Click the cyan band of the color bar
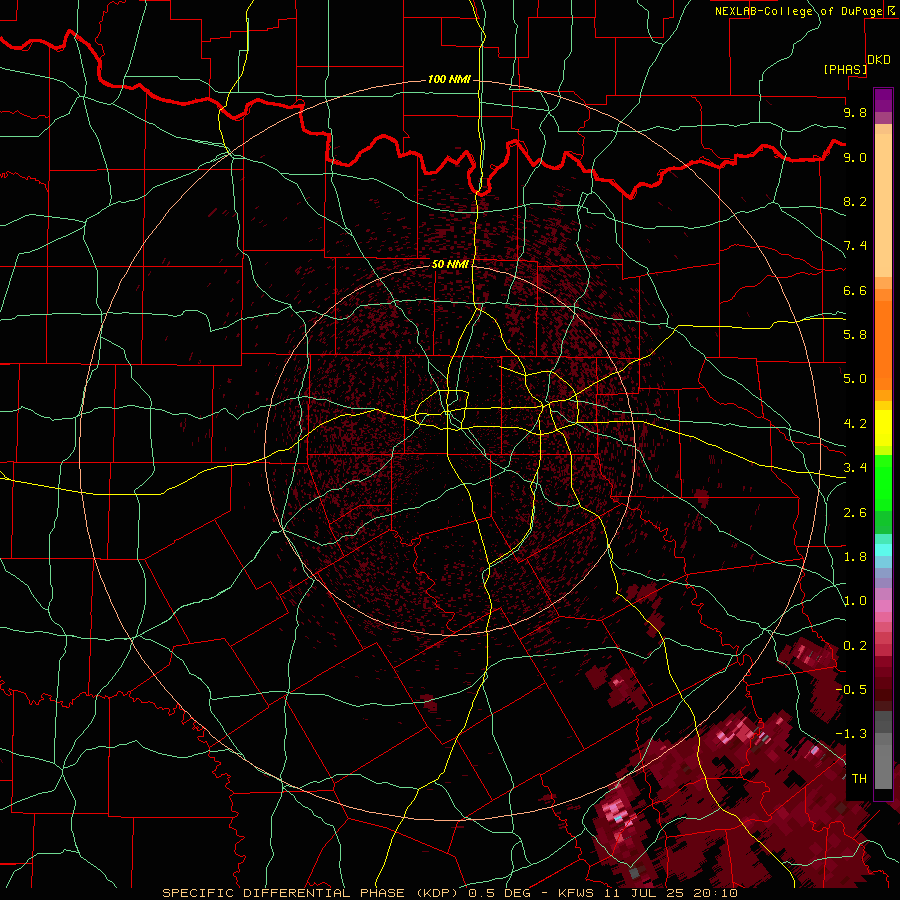This screenshot has height=900, width=900. click(x=883, y=550)
